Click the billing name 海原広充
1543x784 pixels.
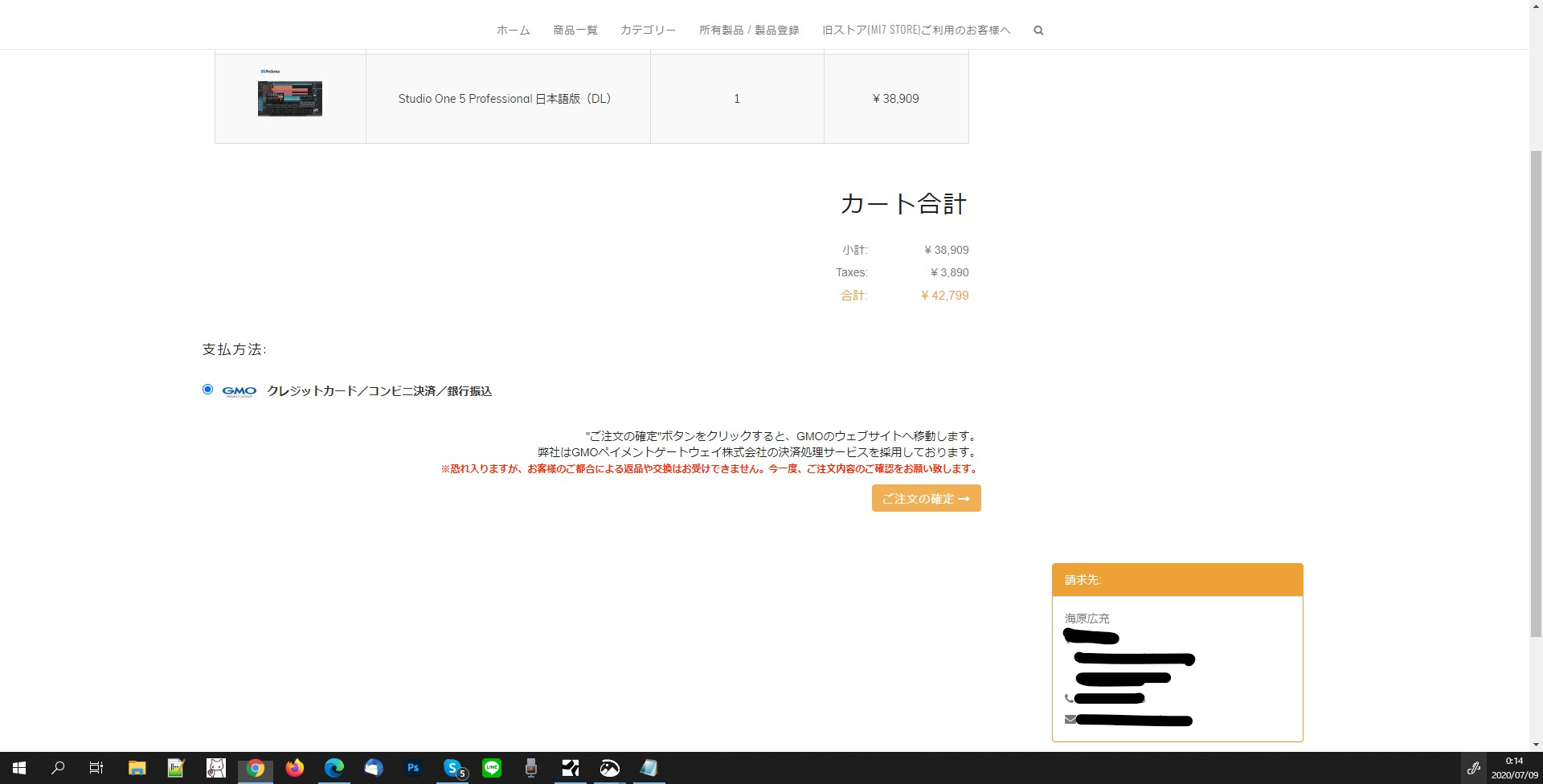pos(1087,619)
